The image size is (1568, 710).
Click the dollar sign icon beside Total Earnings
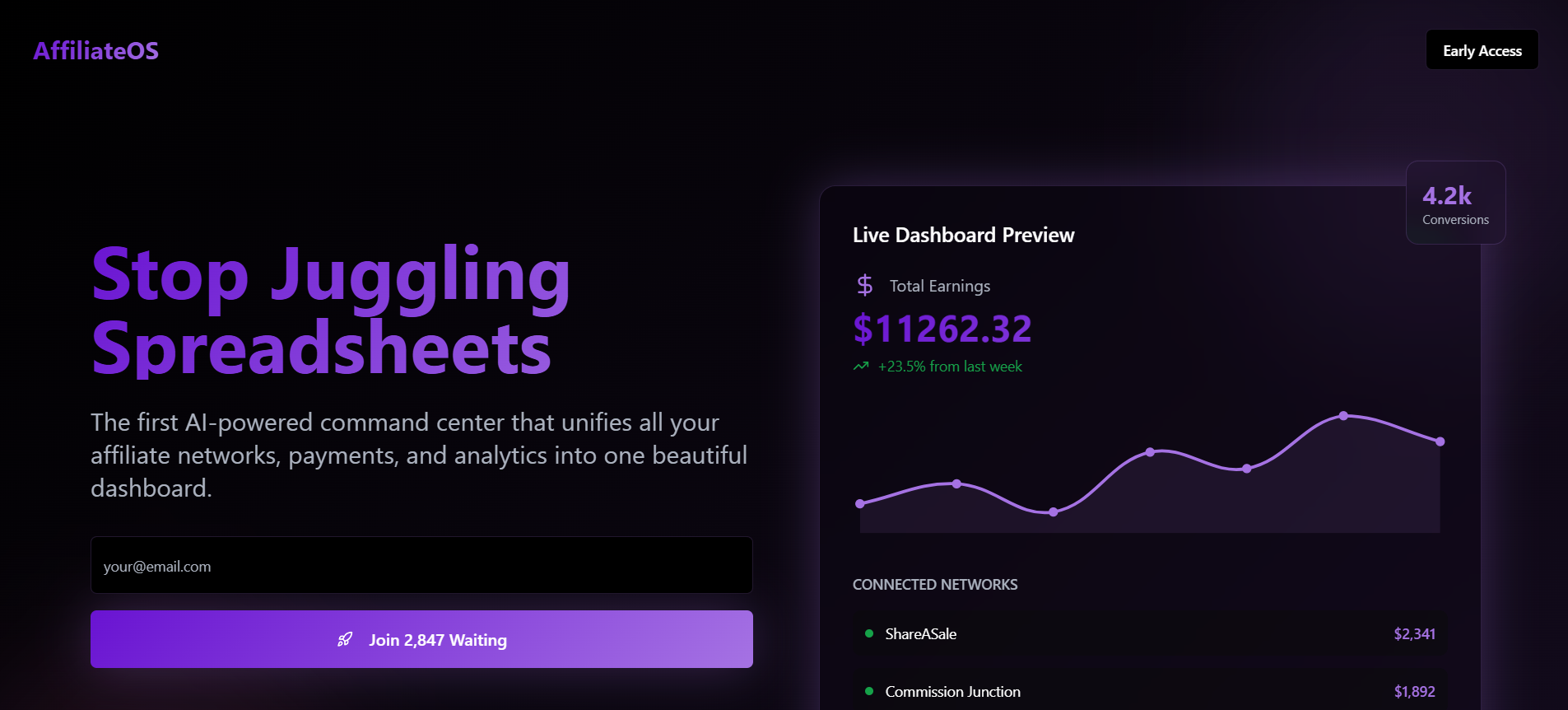(864, 286)
